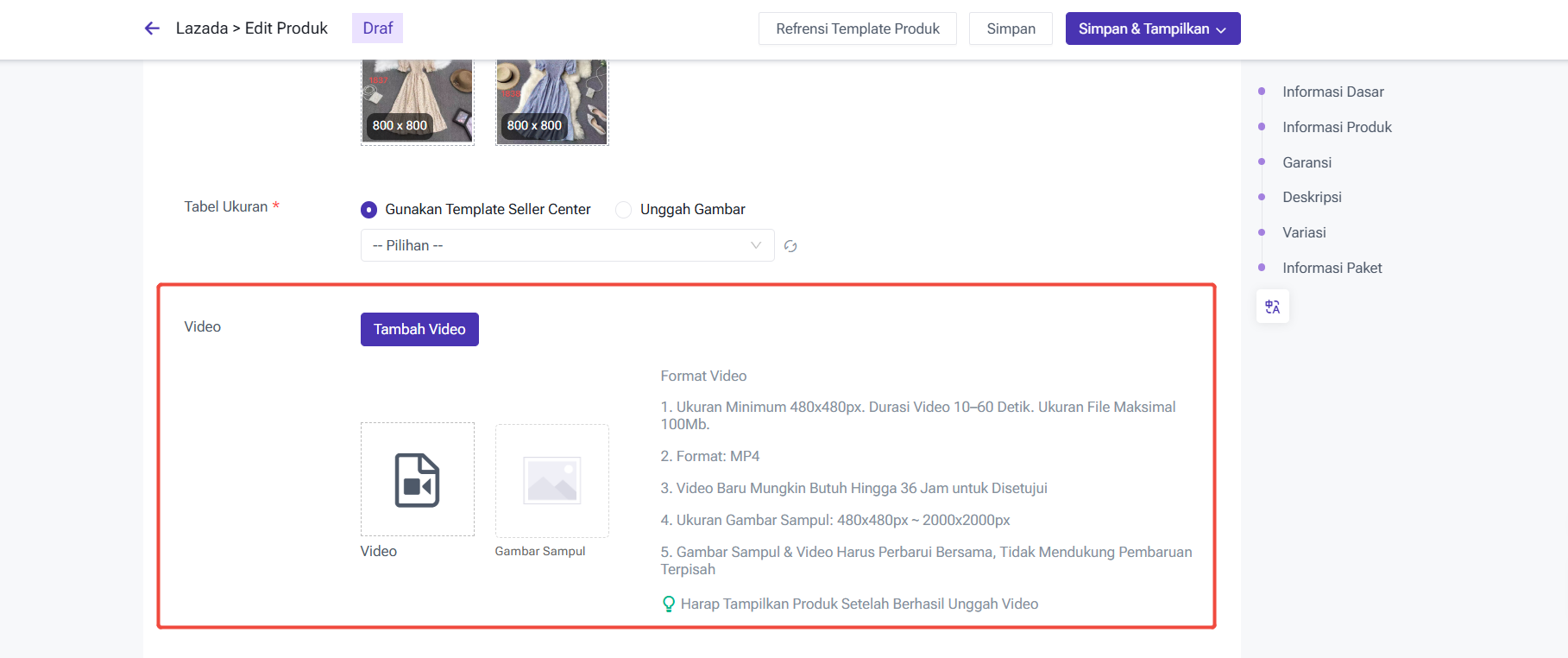Expand the Simpan & Tampilkan button arrow

click(1221, 29)
